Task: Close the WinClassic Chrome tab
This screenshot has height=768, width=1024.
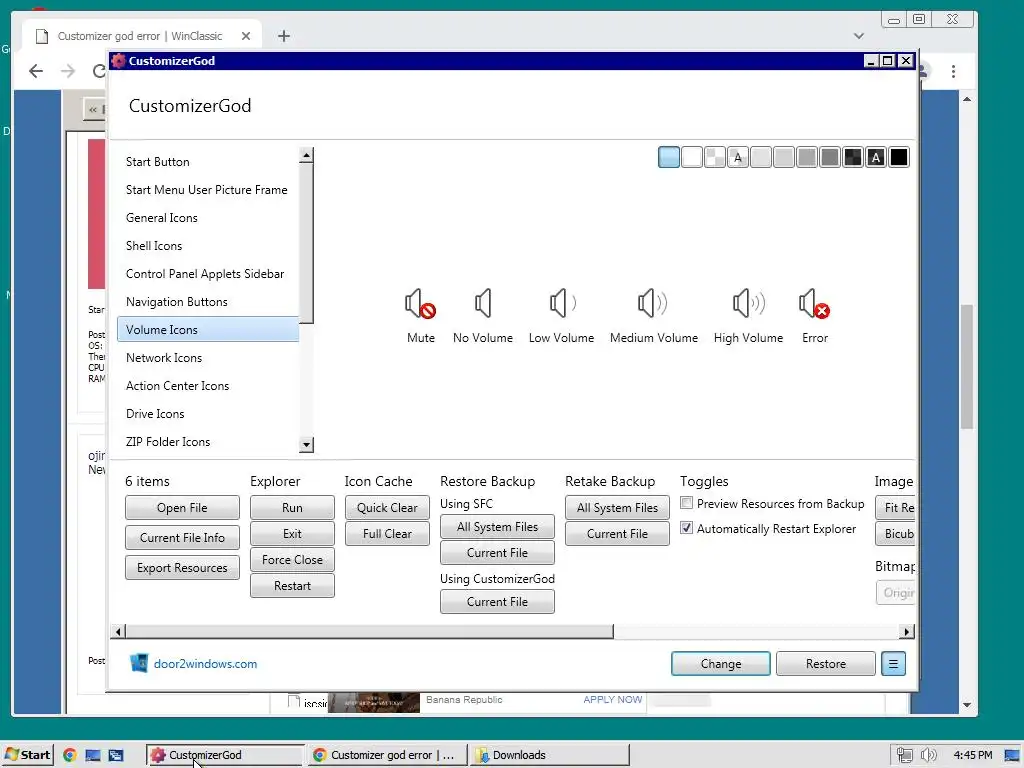Action: click(246, 36)
